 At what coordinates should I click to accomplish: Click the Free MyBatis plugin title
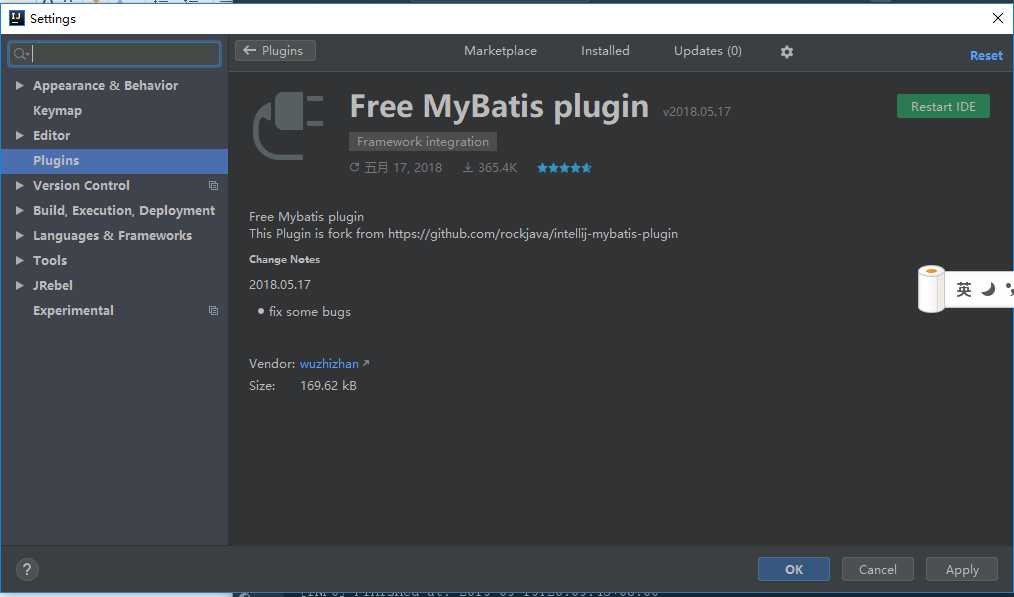(x=499, y=106)
